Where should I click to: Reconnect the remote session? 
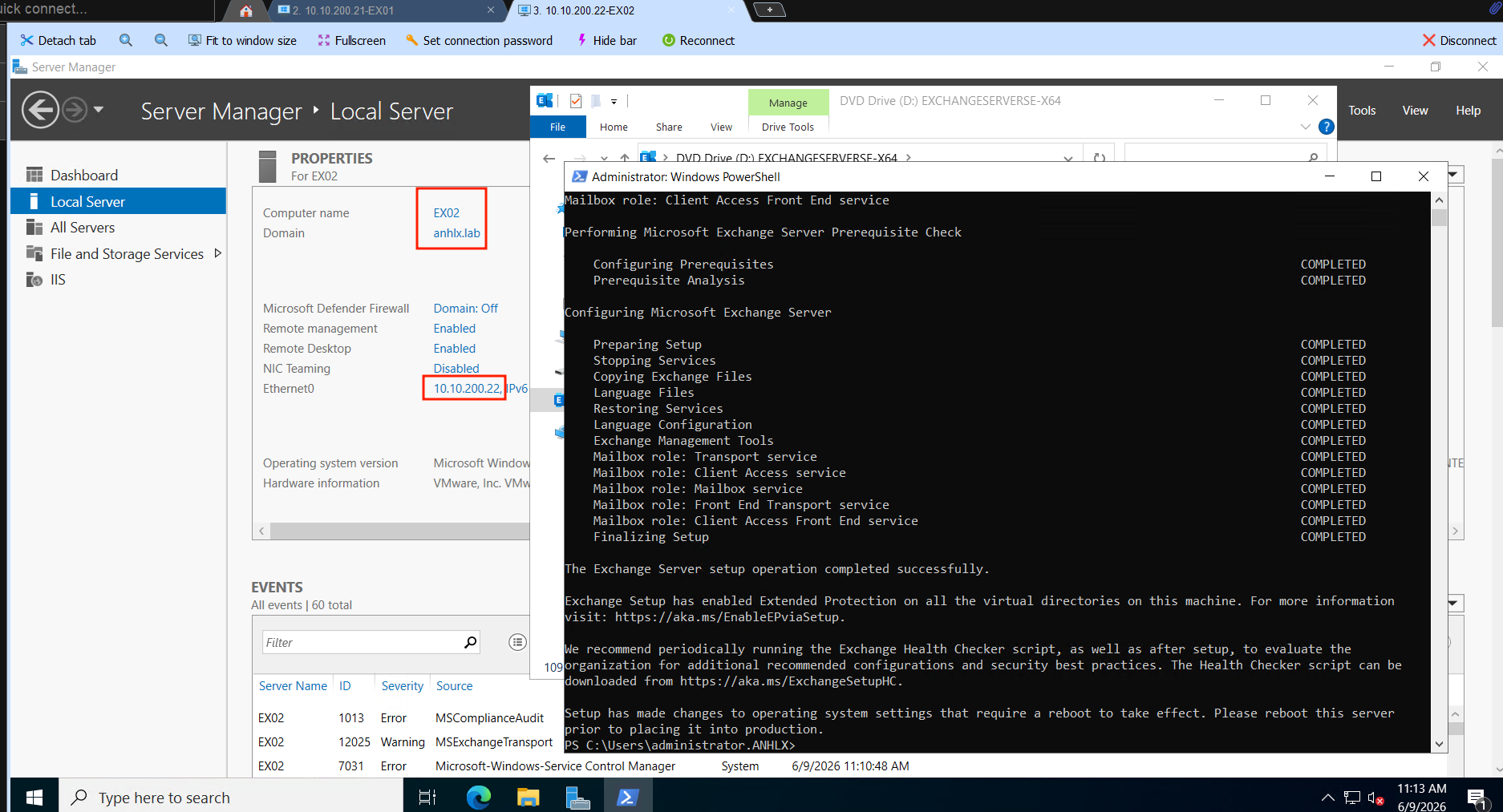pyautogui.click(x=699, y=40)
